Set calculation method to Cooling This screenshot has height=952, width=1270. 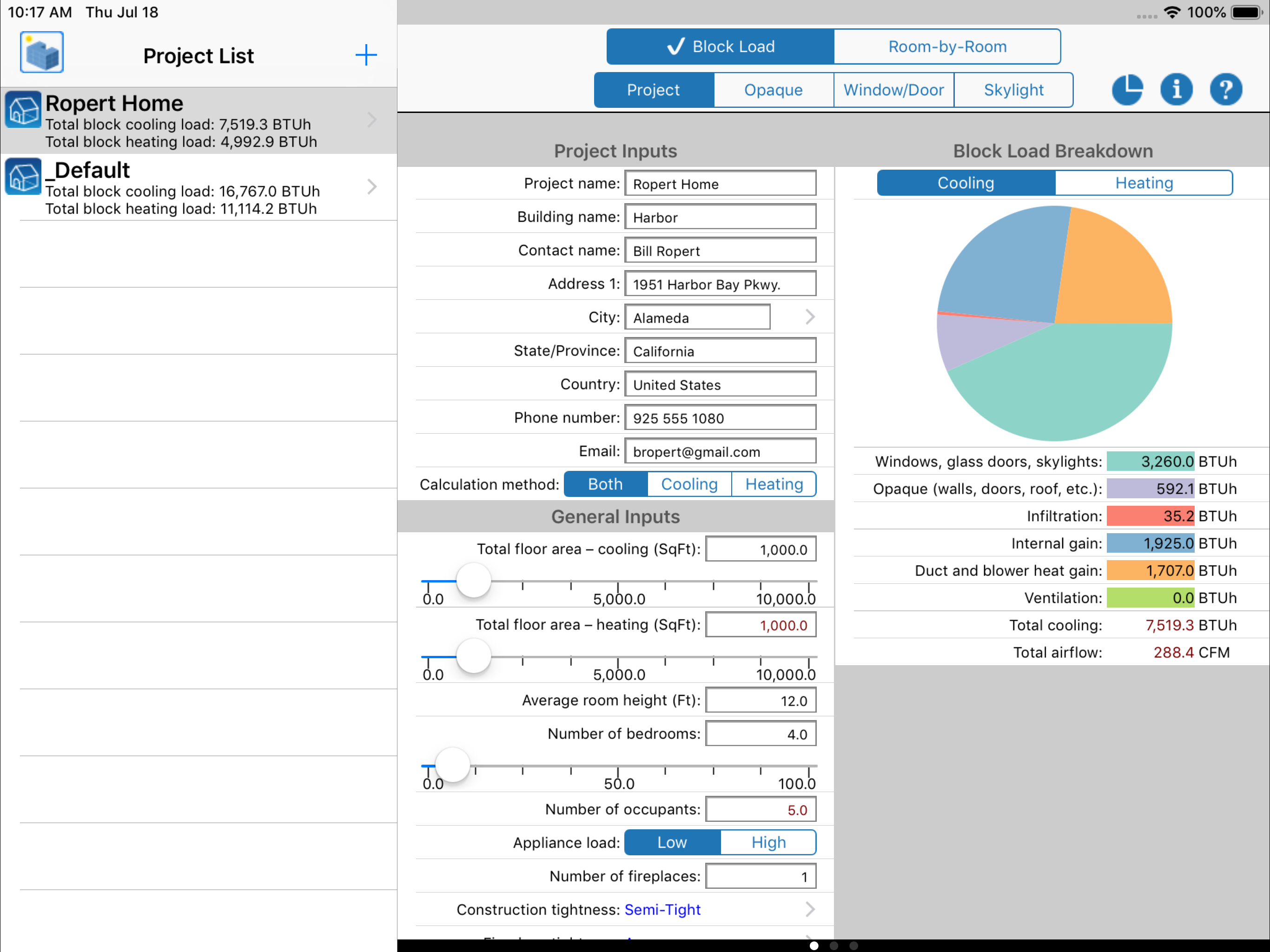(x=689, y=484)
